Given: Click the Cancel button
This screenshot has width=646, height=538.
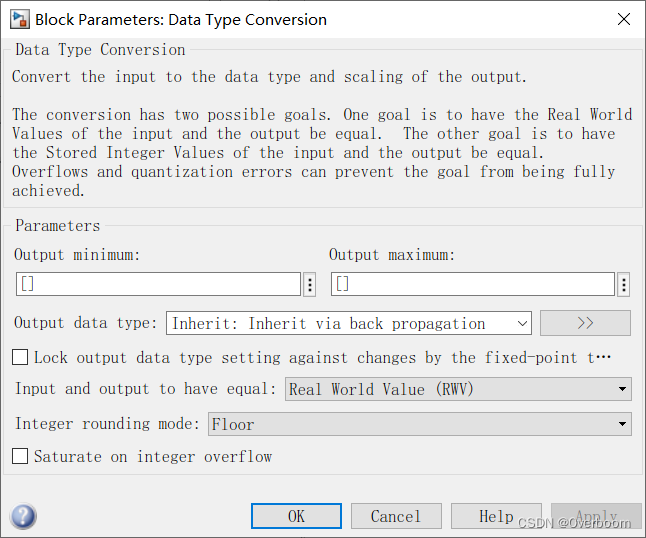Looking at the screenshot, I should 396,516.
